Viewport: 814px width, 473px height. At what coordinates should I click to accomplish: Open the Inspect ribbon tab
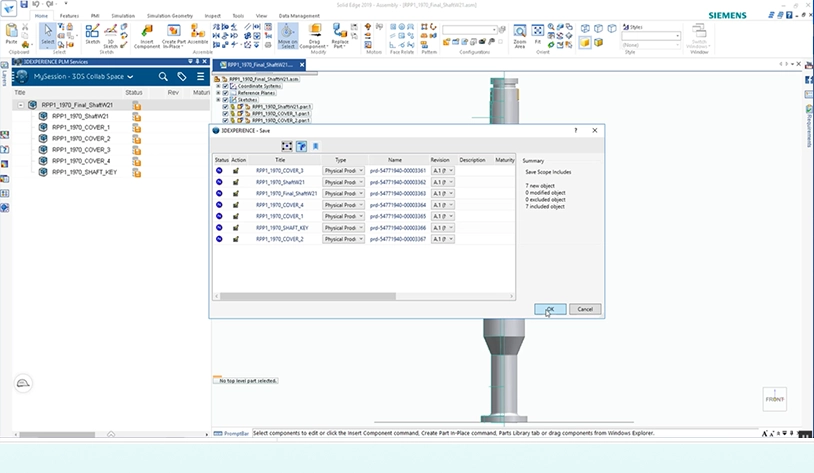tap(212, 16)
